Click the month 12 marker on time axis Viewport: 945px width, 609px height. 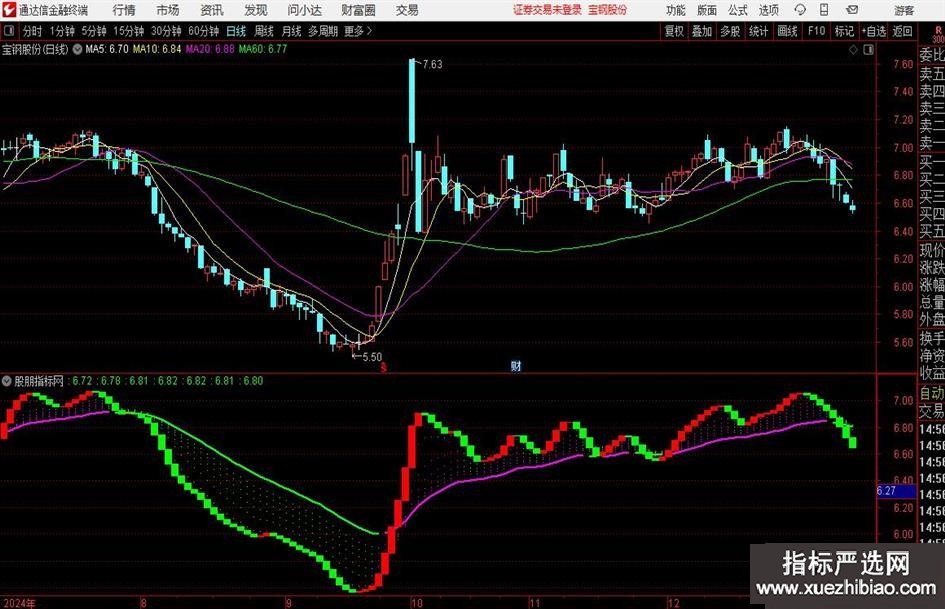coord(673,603)
